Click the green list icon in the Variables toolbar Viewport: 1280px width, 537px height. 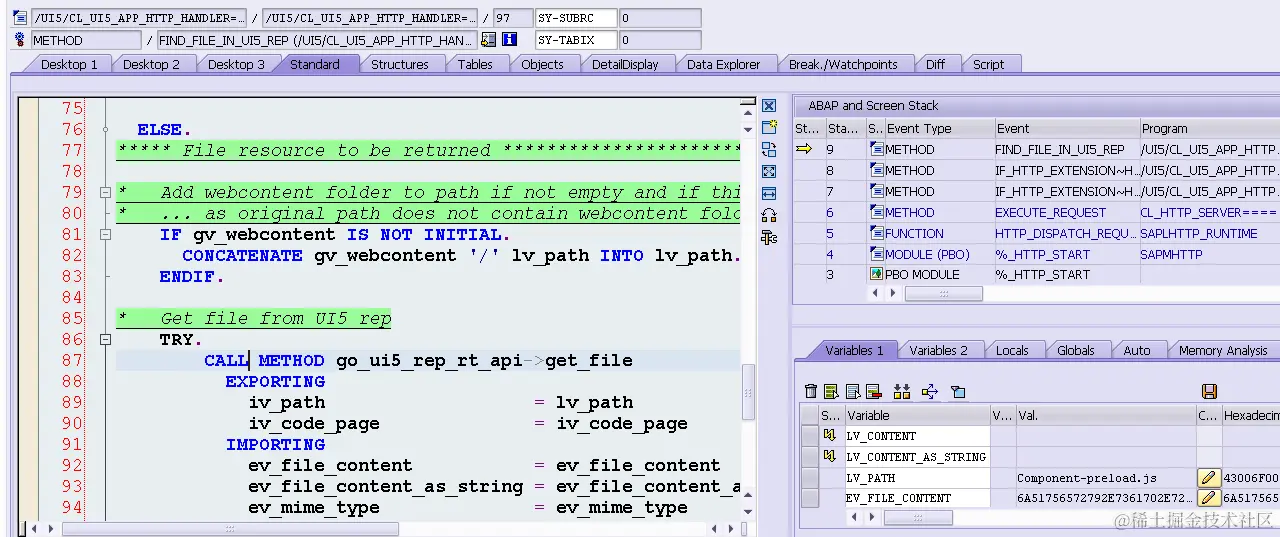pyautogui.click(x=832, y=391)
